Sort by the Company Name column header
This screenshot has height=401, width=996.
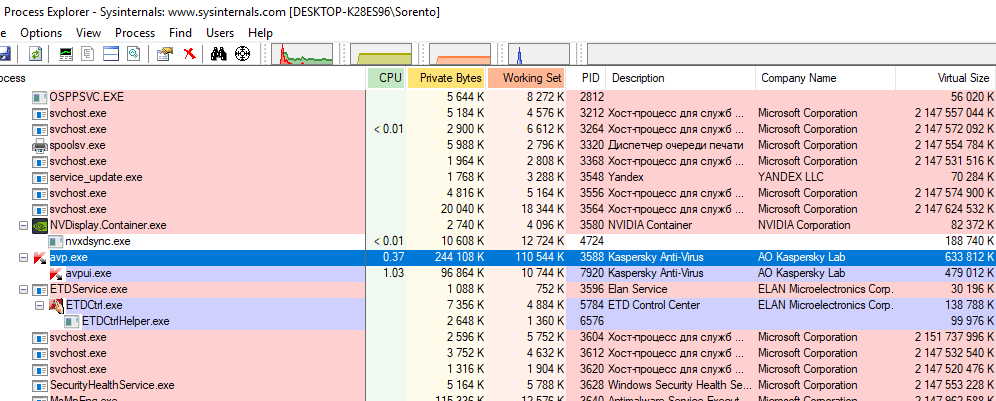tap(826, 78)
